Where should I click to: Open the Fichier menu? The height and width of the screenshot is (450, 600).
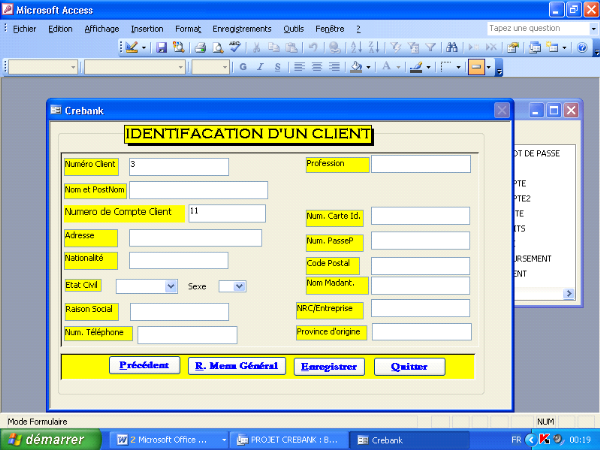tap(24, 29)
